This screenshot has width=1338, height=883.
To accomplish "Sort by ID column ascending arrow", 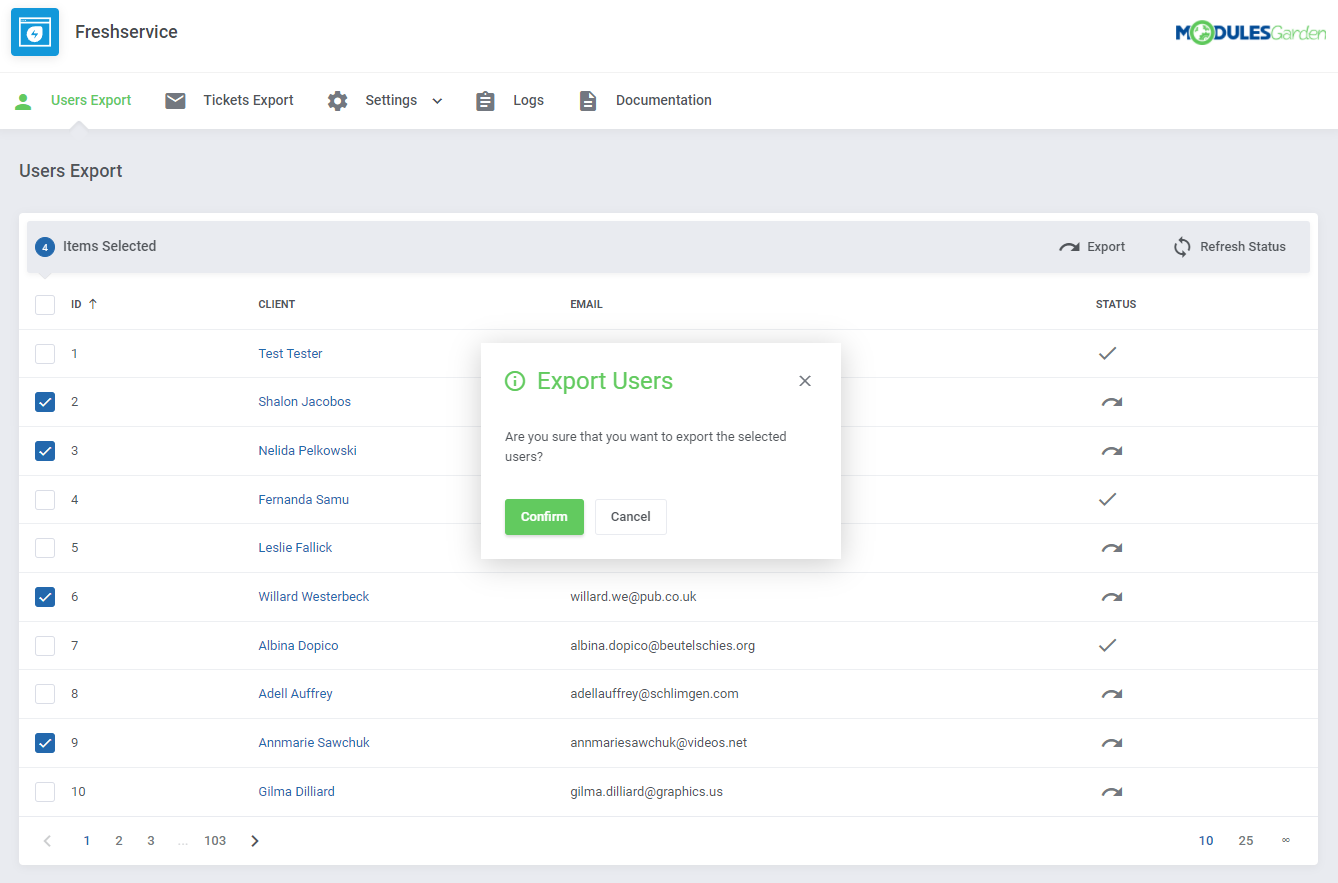I will (x=93, y=304).
